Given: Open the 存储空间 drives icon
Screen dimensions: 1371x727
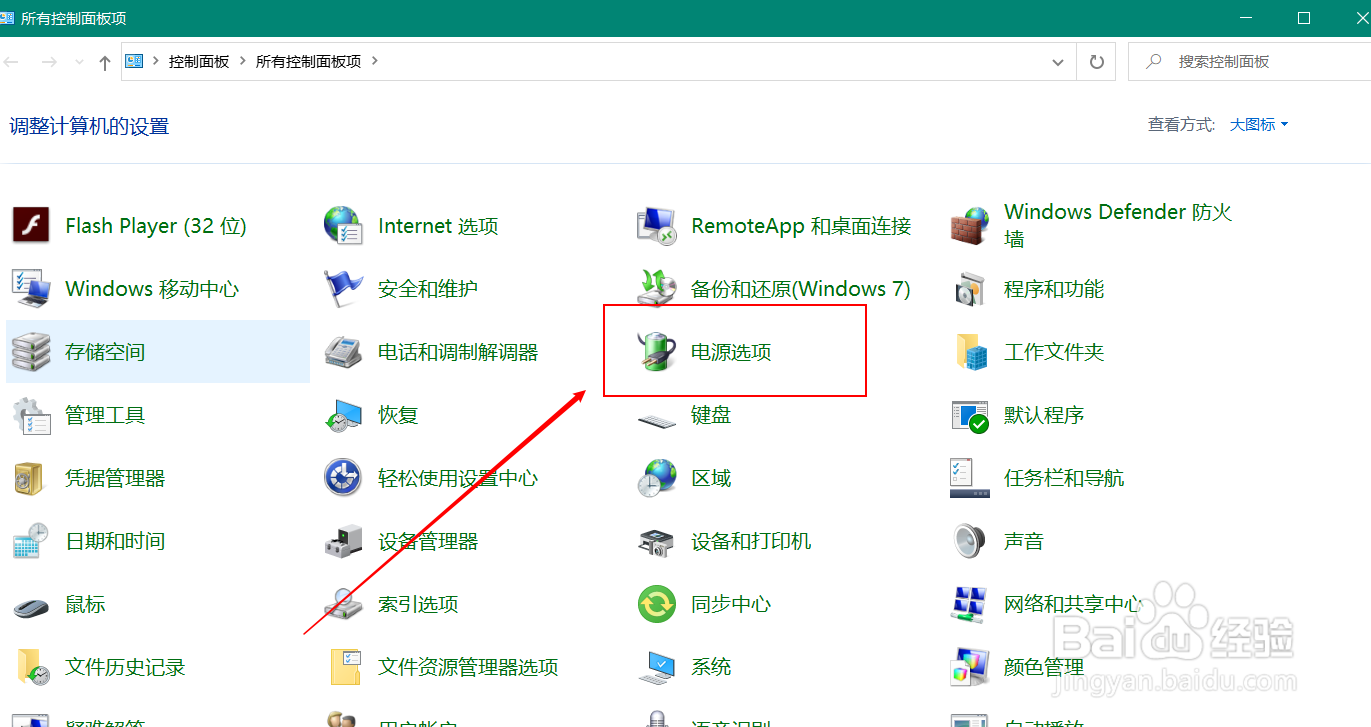Looking at the screenshot, I should click(x=31, y=352).
